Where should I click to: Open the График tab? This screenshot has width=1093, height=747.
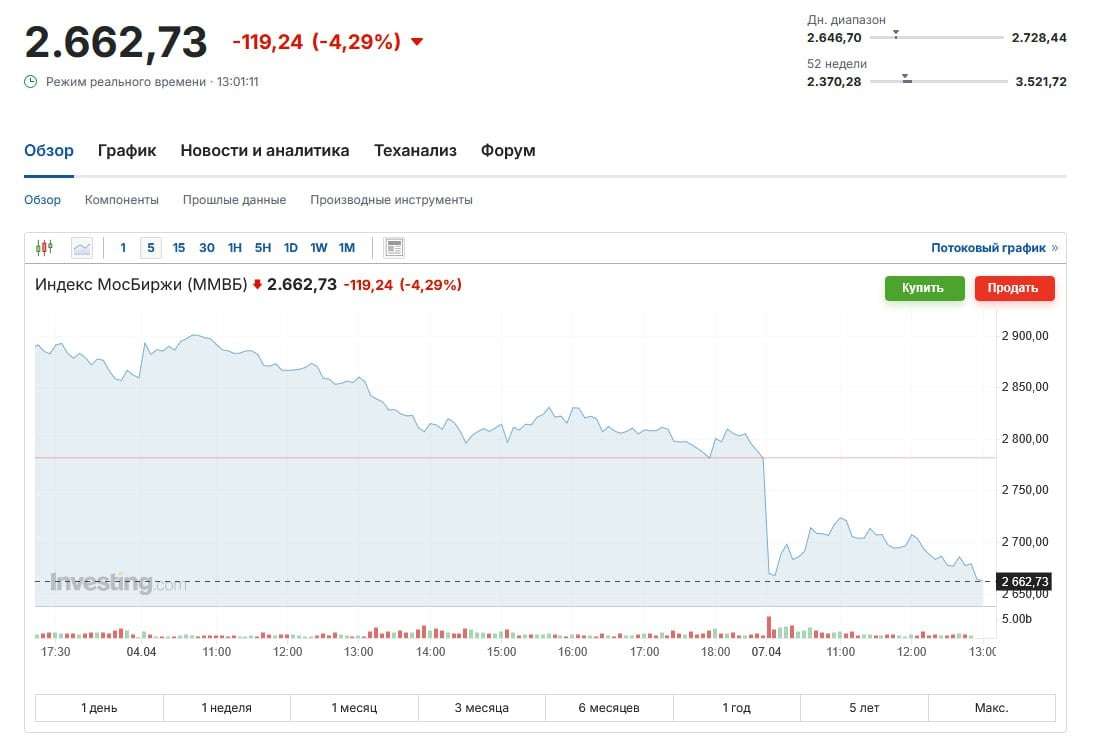pos(127,151)
